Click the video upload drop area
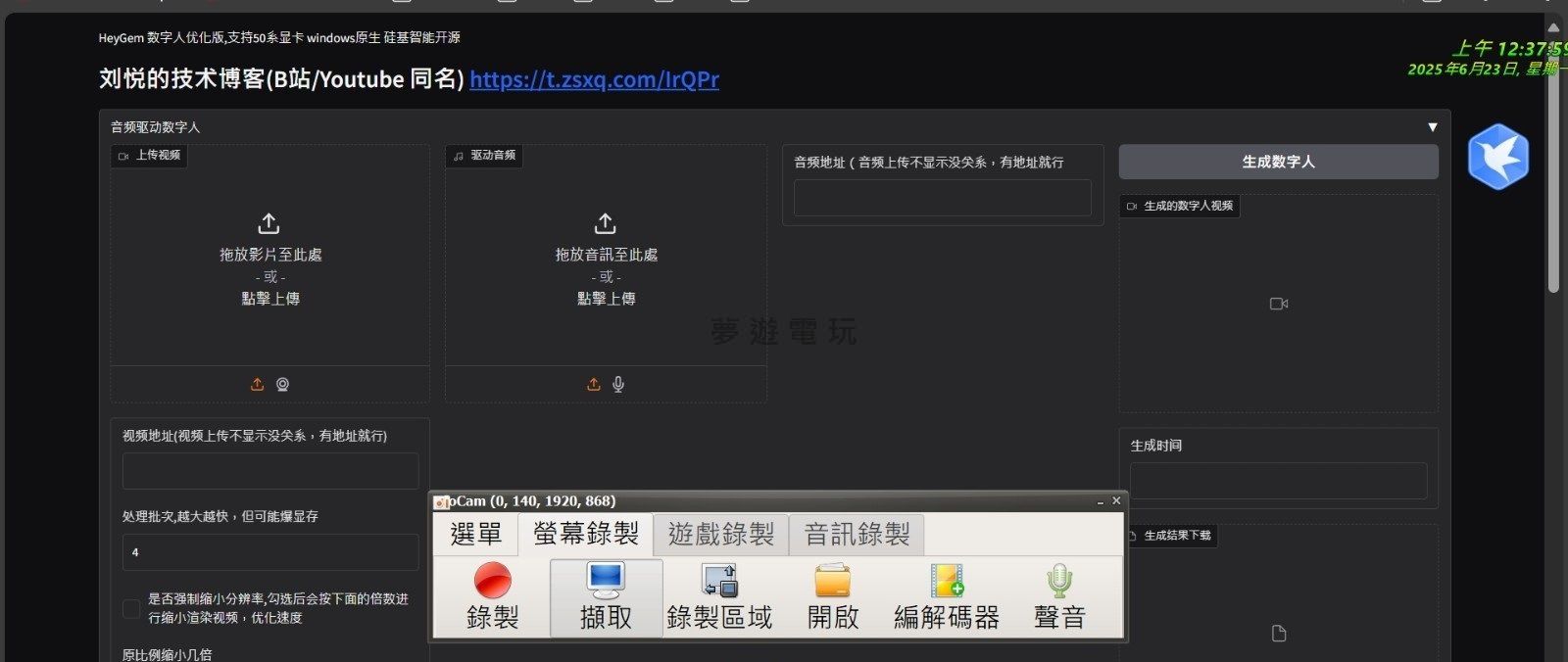The width and height of the screenshot is (1568, 662). coord(269,256)
